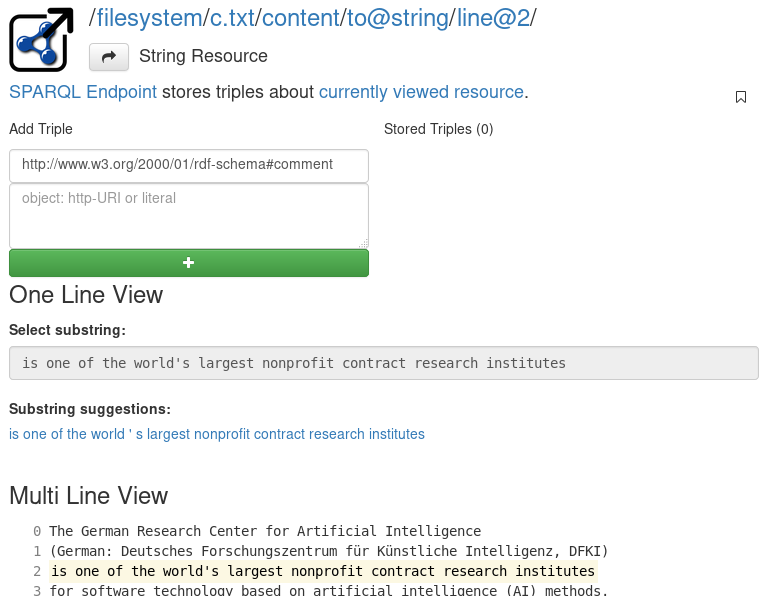Open the filesystem breadcrumb link
The width and height of the screenshot is (764, 596).
[x=149, y=19]
